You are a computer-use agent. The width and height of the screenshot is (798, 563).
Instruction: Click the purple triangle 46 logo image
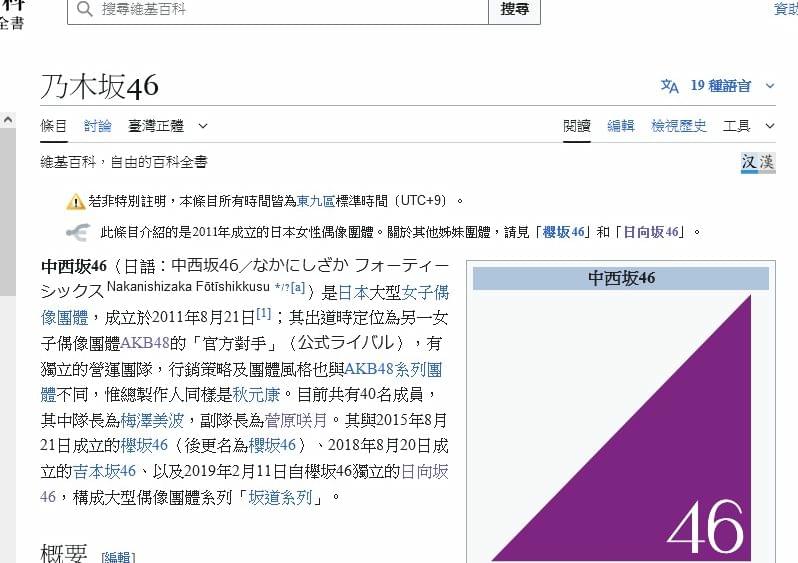pyautogui.click(x=621, y=429)
